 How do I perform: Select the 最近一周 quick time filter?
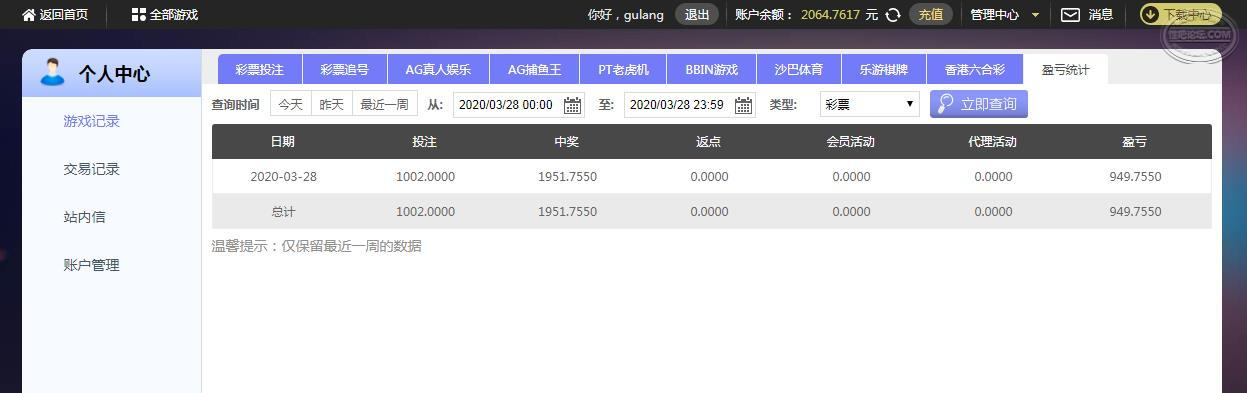(x=385, y=104)
